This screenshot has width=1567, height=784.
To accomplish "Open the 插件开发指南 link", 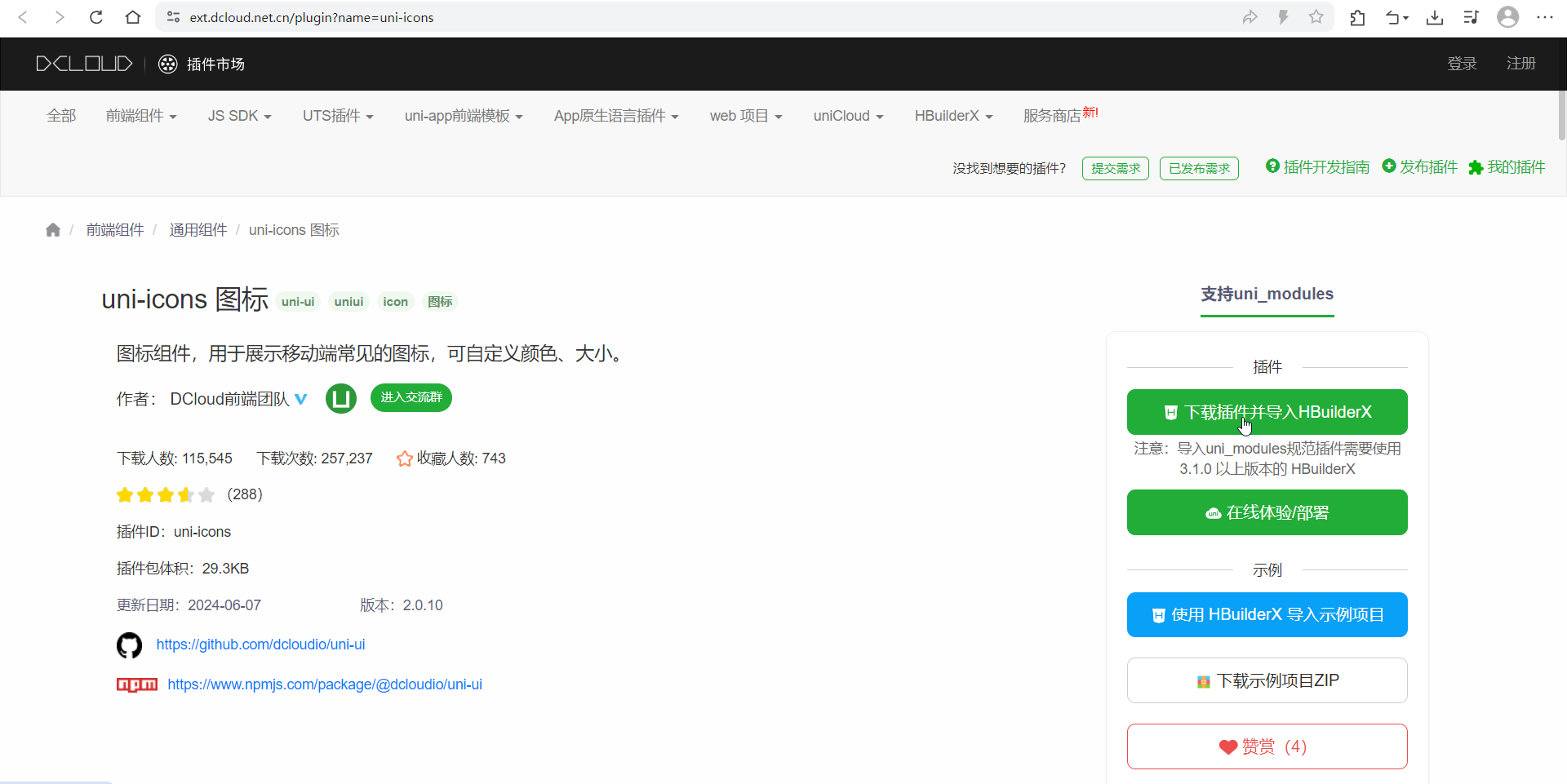I will (1317, 167).
